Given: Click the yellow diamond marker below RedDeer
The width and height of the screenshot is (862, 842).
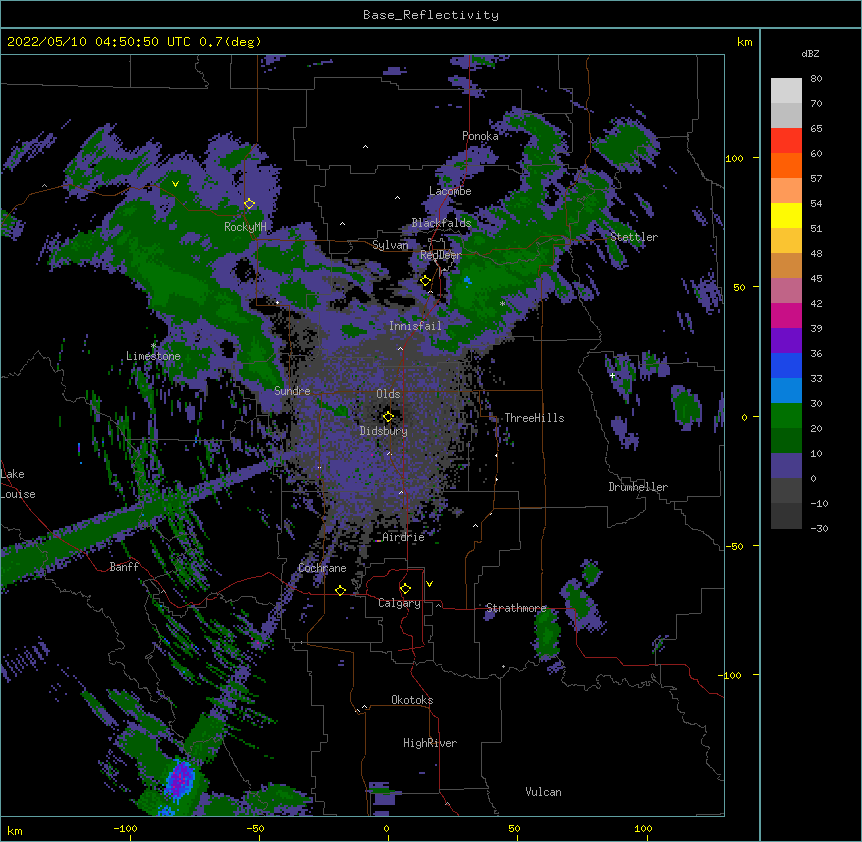Looking at the screenshot, I should click(x=426, y=281).
